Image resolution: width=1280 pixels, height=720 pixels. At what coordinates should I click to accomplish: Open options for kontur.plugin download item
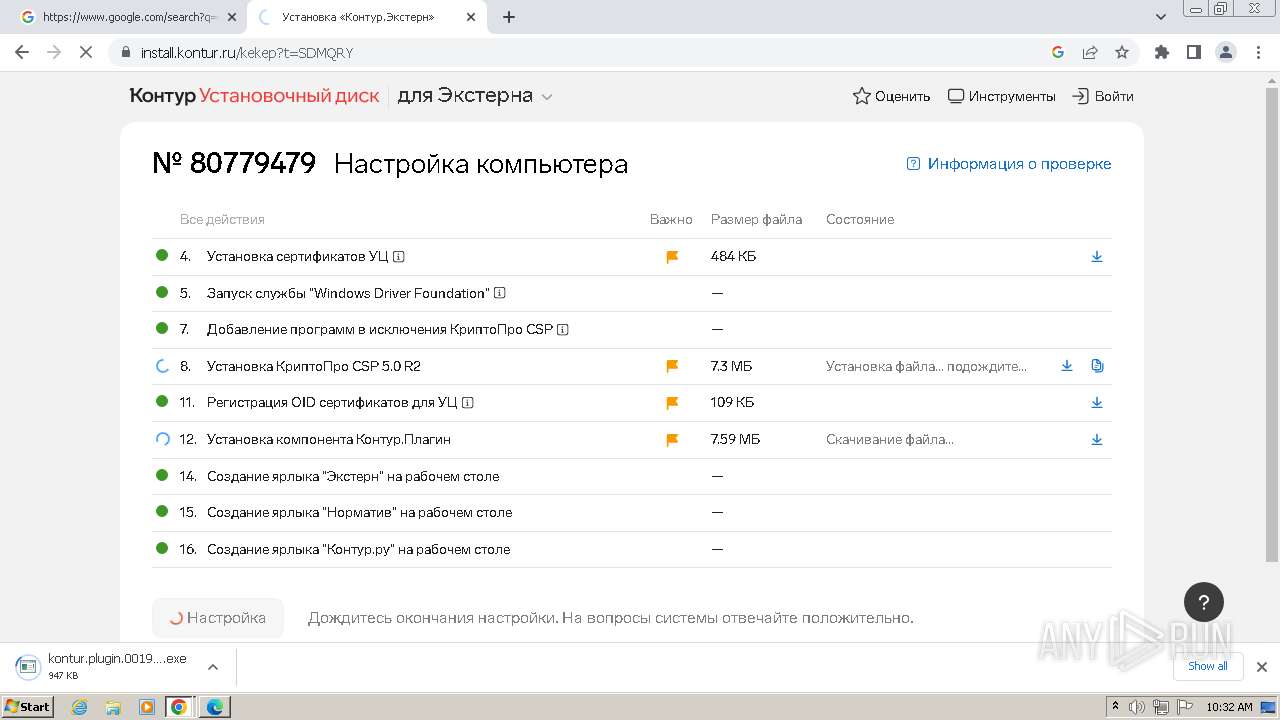(212, 667)
